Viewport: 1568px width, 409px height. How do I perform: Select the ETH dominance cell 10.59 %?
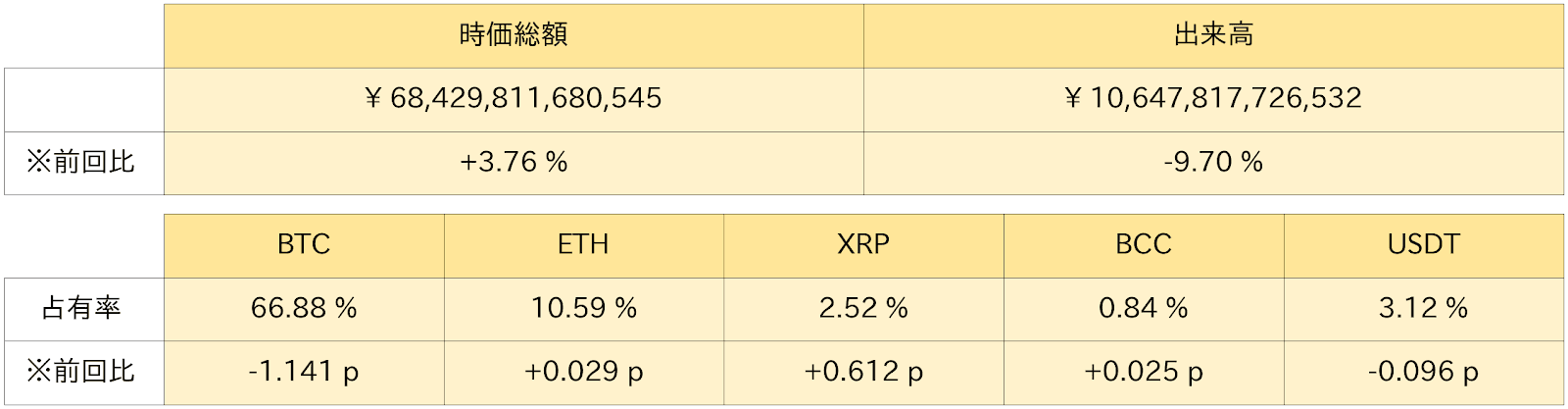click(583, 308)
